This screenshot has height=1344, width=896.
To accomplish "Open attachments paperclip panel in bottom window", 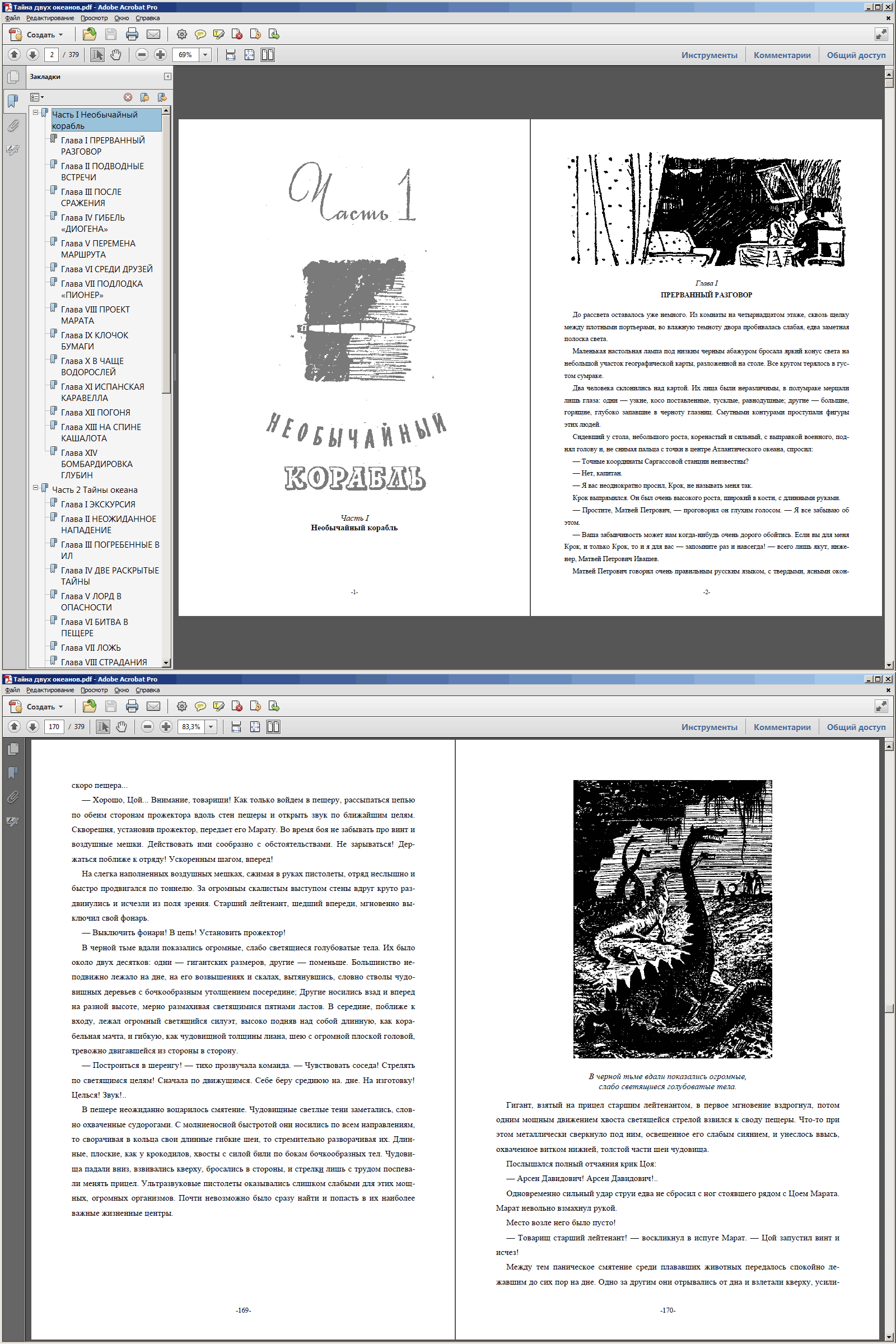I will coord(12,796).
